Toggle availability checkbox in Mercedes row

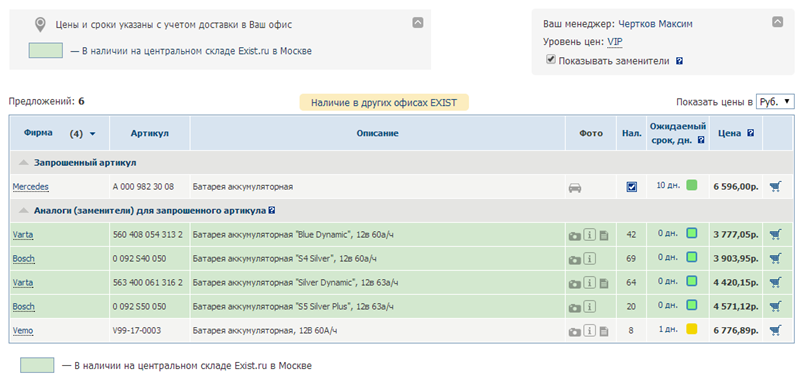point(632,187)
